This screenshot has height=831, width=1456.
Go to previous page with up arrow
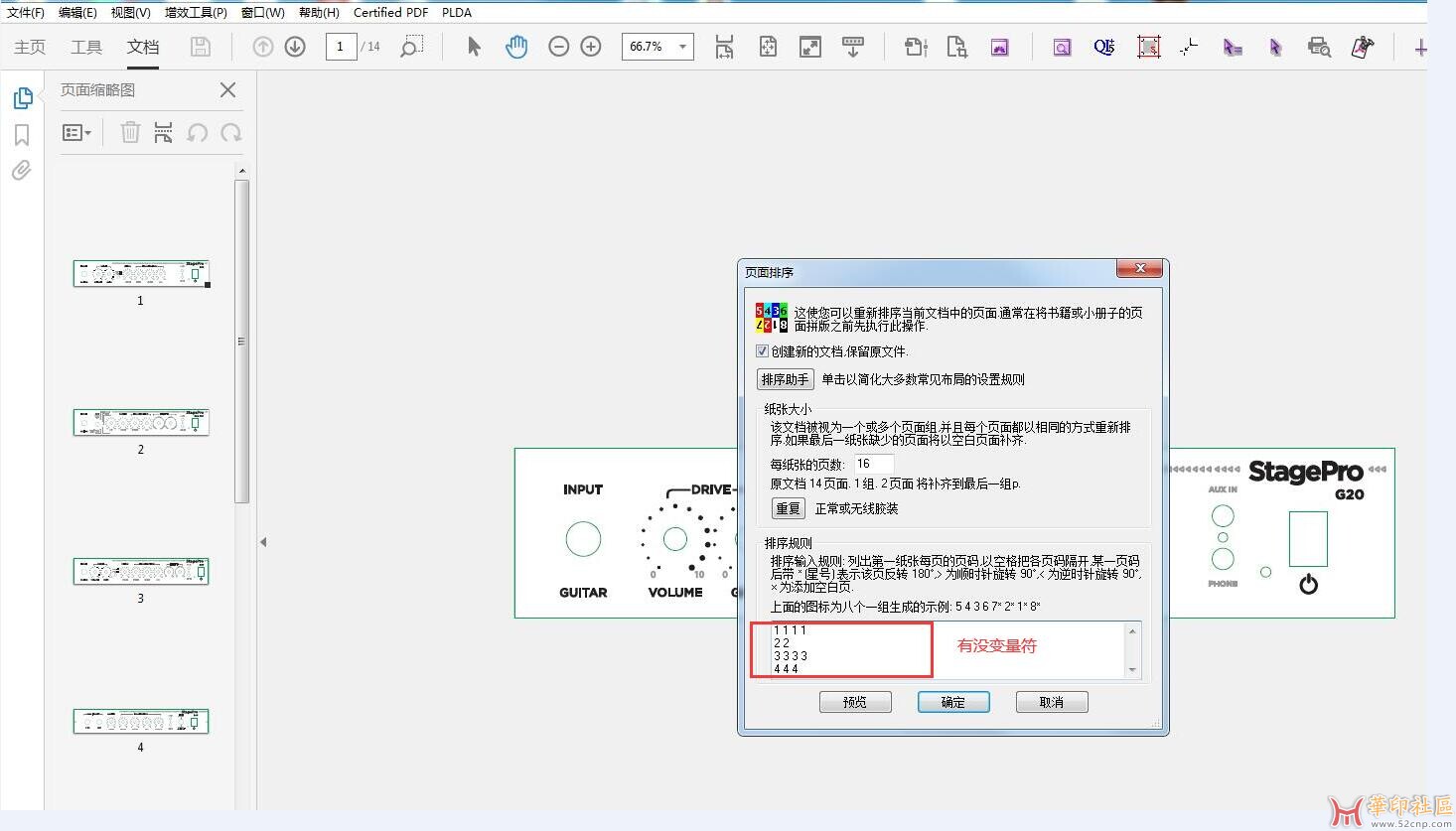[263, 47]
